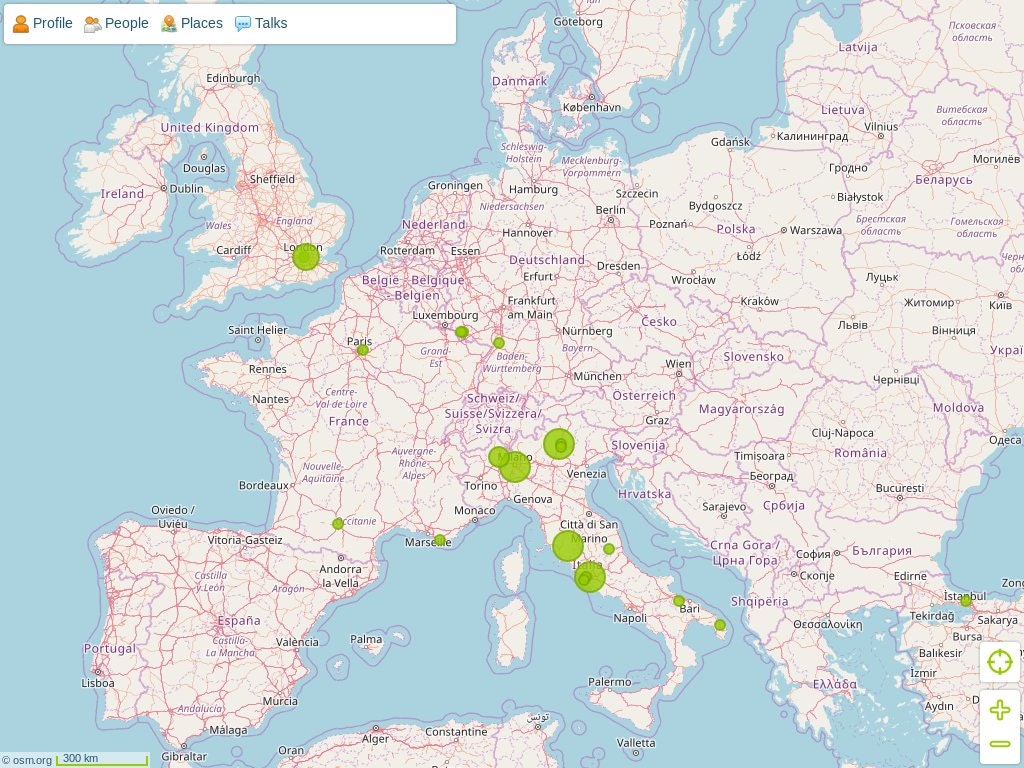Select the small green marker at Paris
Viewport: 1024px width, 768px height.
coord(363,350)
